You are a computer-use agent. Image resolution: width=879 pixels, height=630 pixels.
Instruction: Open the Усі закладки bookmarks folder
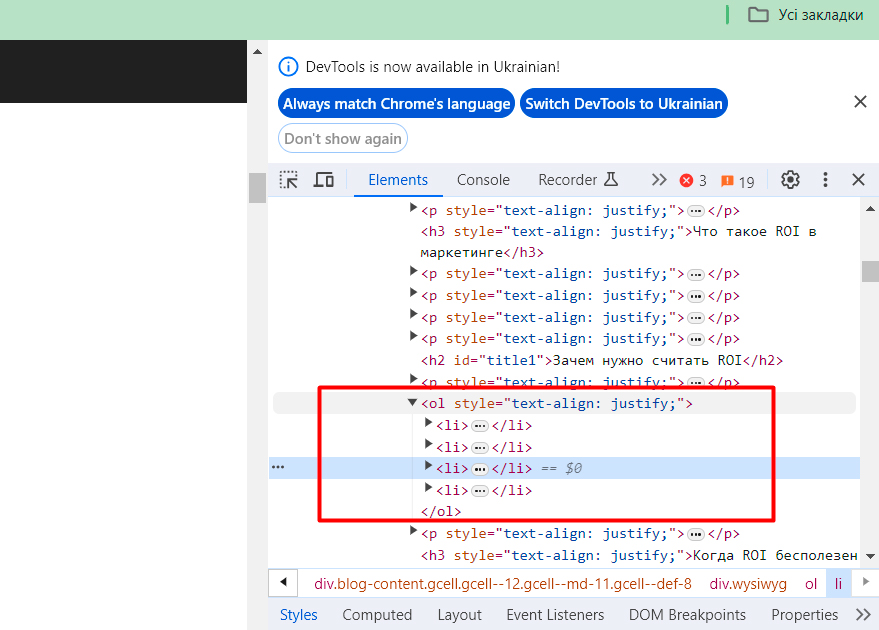click(806, 15)
